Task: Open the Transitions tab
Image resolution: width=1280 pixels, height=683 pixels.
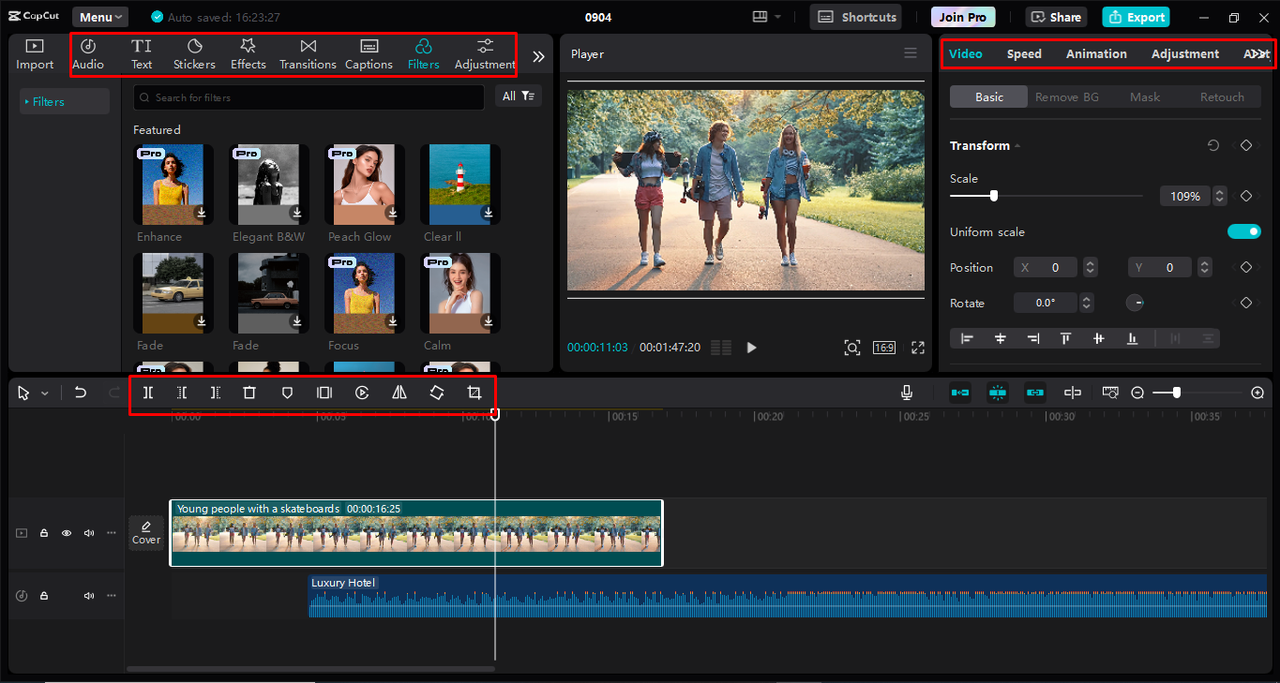Action: pos(308,54)
